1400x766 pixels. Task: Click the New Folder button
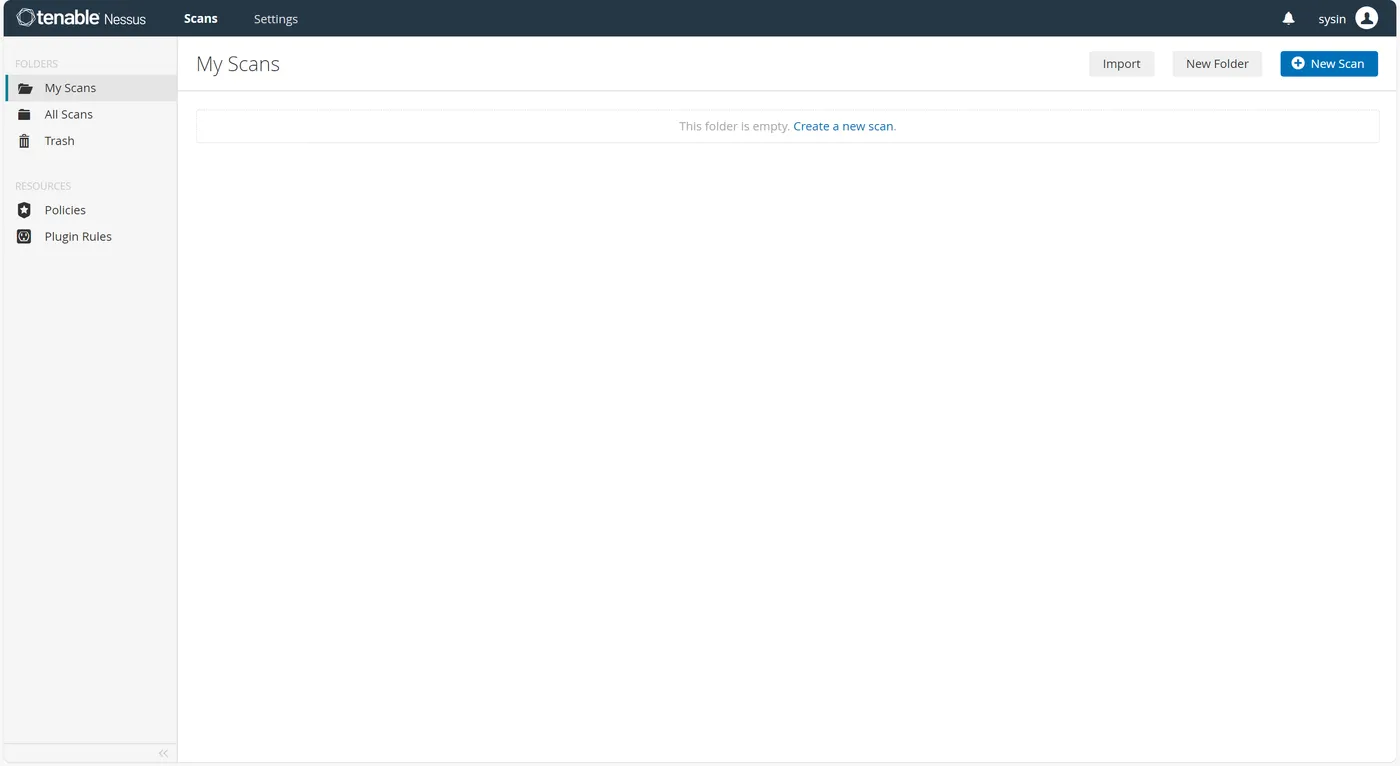[x=1217, y=64]
